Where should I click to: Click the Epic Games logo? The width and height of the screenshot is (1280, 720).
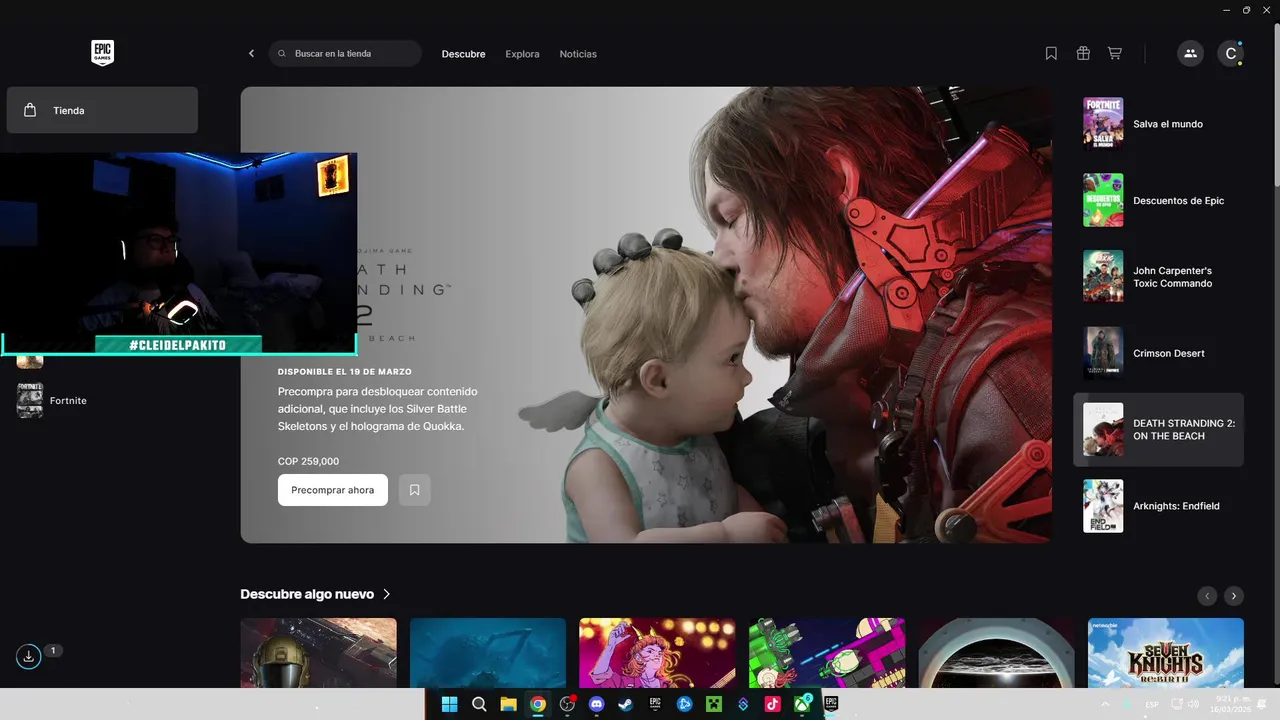pyautogui.click(x=102, y=53)
